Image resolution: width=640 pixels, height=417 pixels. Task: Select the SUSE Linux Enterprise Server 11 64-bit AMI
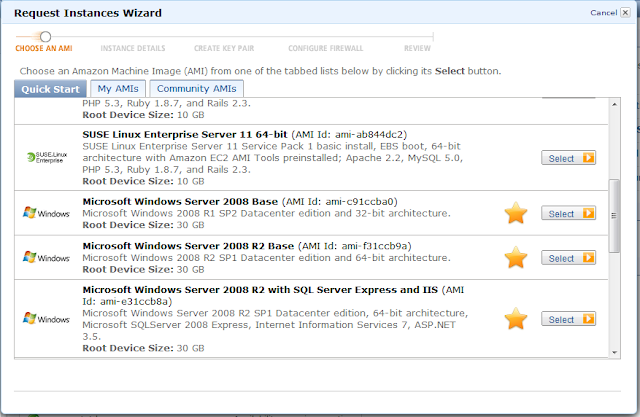point(569,158)
